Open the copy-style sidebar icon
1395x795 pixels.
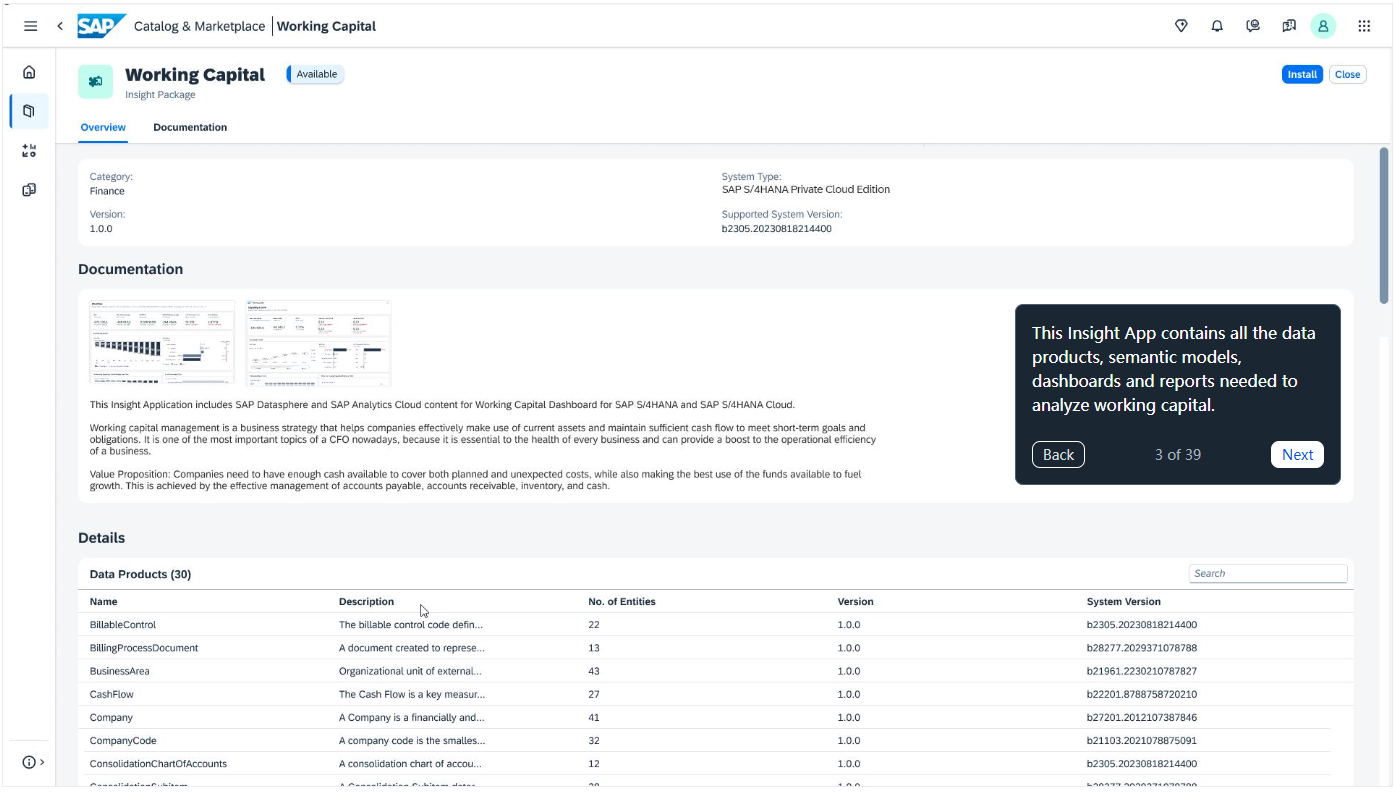coord(29,190)
